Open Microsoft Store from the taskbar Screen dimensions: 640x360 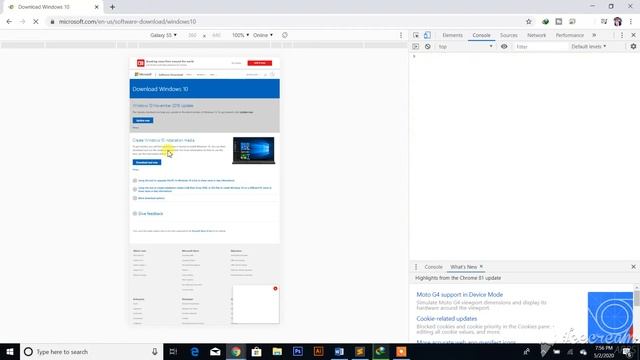coord(256,351)
